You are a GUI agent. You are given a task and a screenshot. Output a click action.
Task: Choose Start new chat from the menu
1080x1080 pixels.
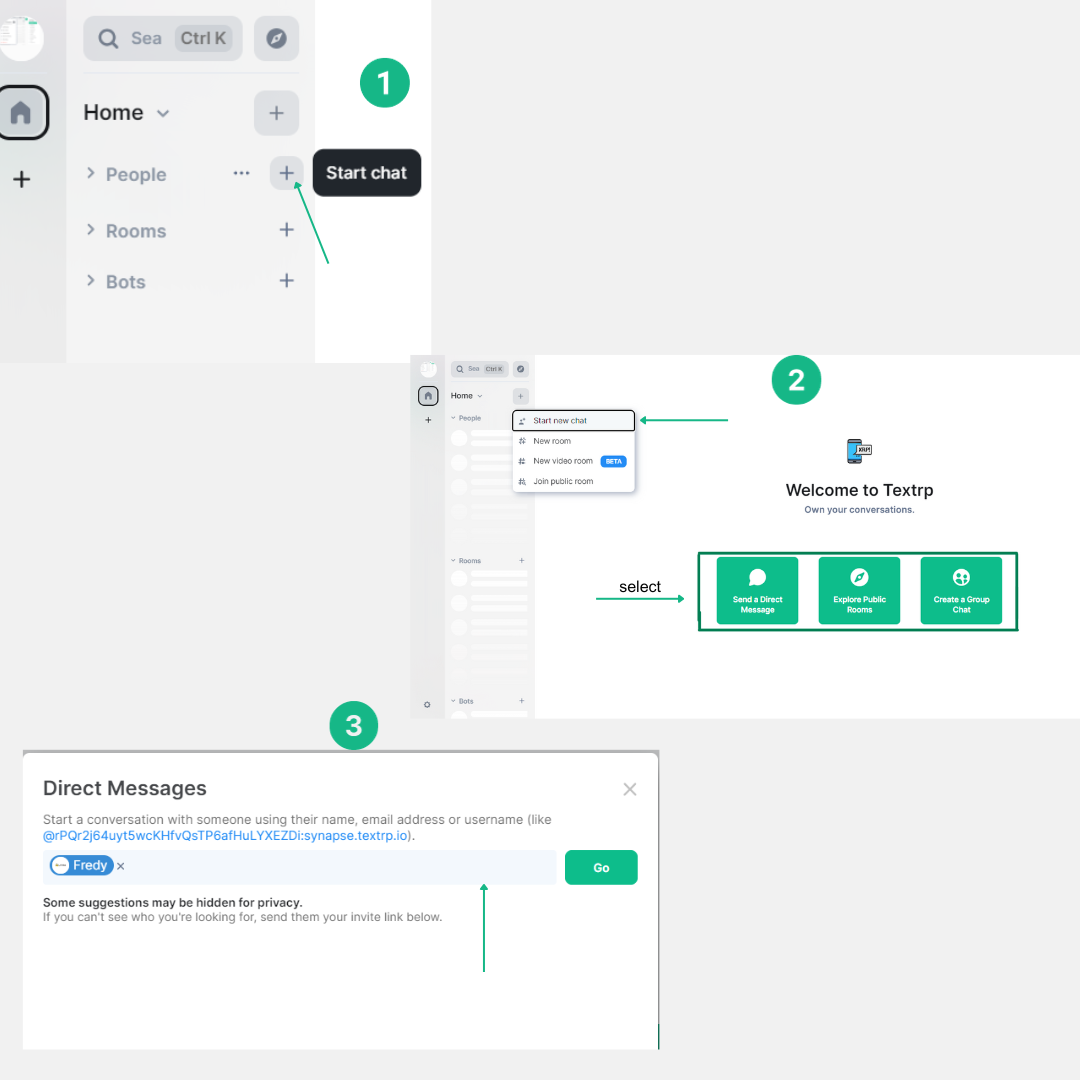[x=574, y=421]
